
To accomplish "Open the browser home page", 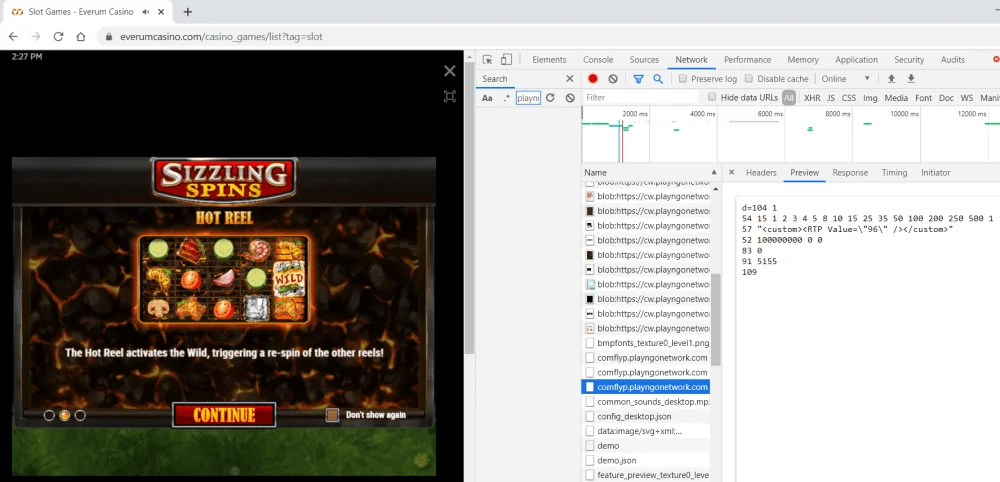I will click(x=80, y=36).
